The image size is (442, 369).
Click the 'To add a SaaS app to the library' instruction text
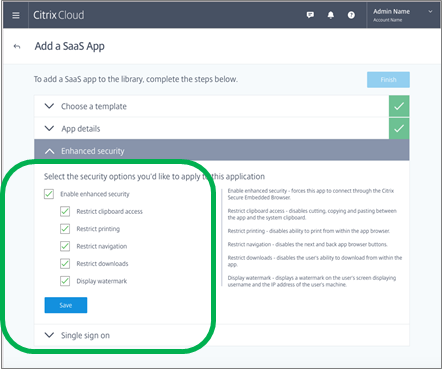pyautogui.click(x=136, y=79)
